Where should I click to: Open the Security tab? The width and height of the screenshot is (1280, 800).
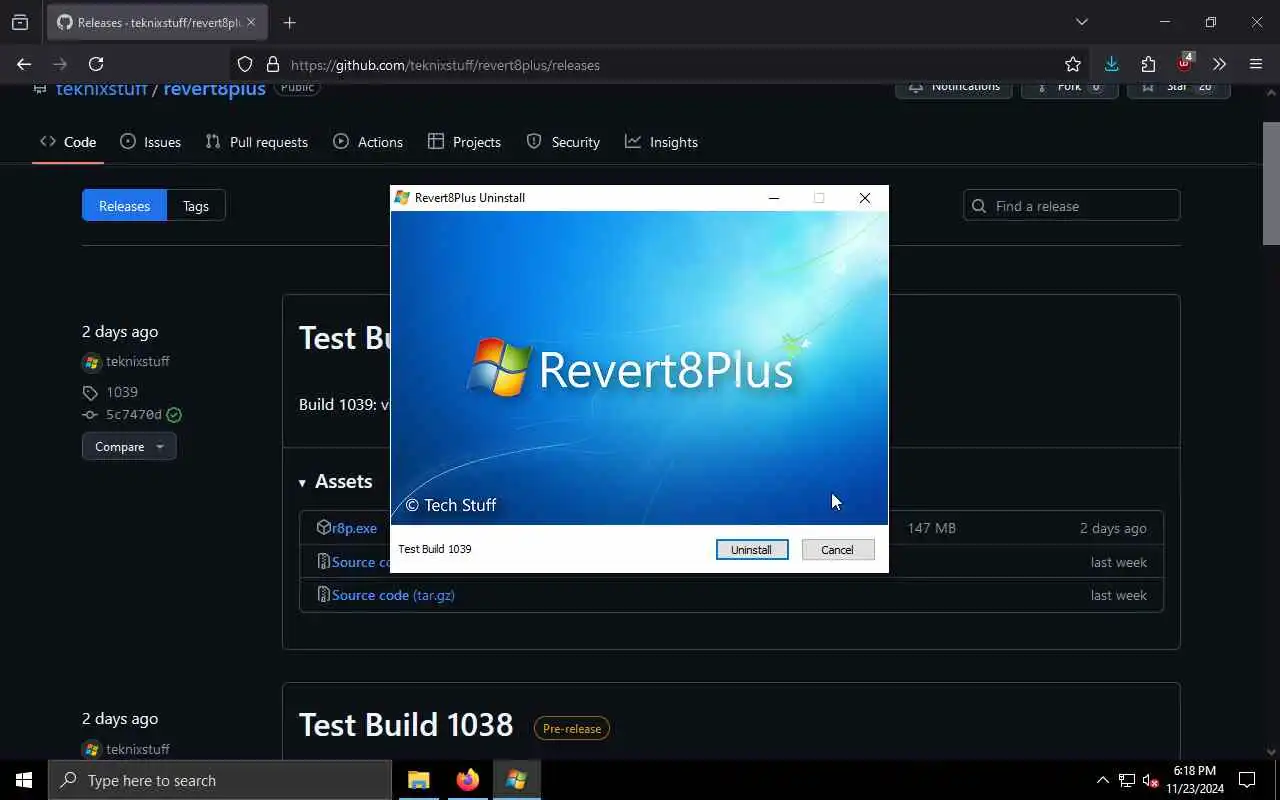click(x=563, y=142)
